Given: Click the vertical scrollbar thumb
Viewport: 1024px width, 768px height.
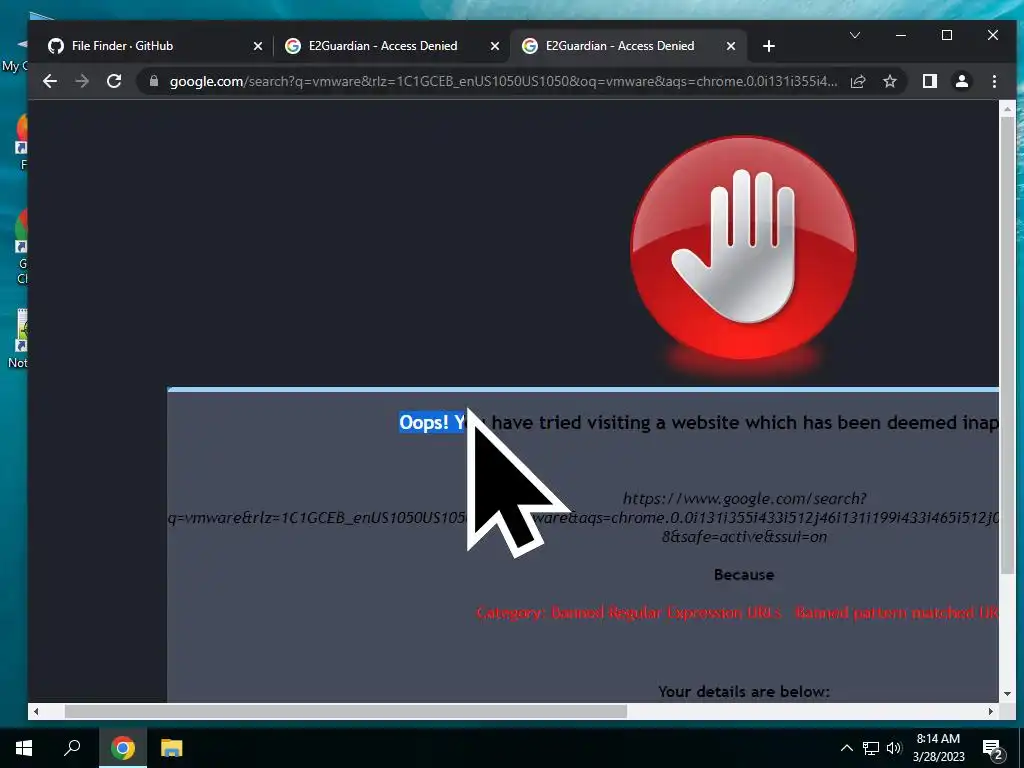Looking at the screenshot, I should 1007,343.
